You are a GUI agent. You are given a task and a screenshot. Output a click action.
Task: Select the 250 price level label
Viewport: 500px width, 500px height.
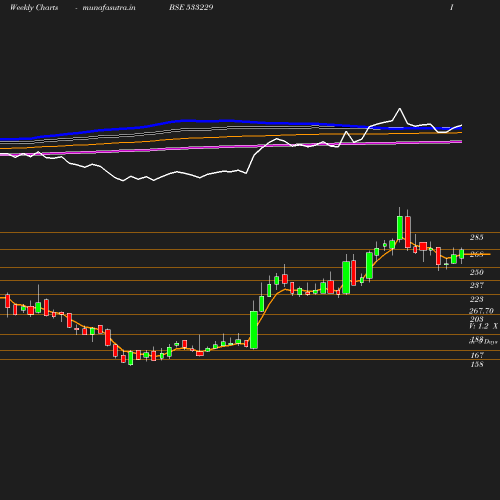coord(477,272)
